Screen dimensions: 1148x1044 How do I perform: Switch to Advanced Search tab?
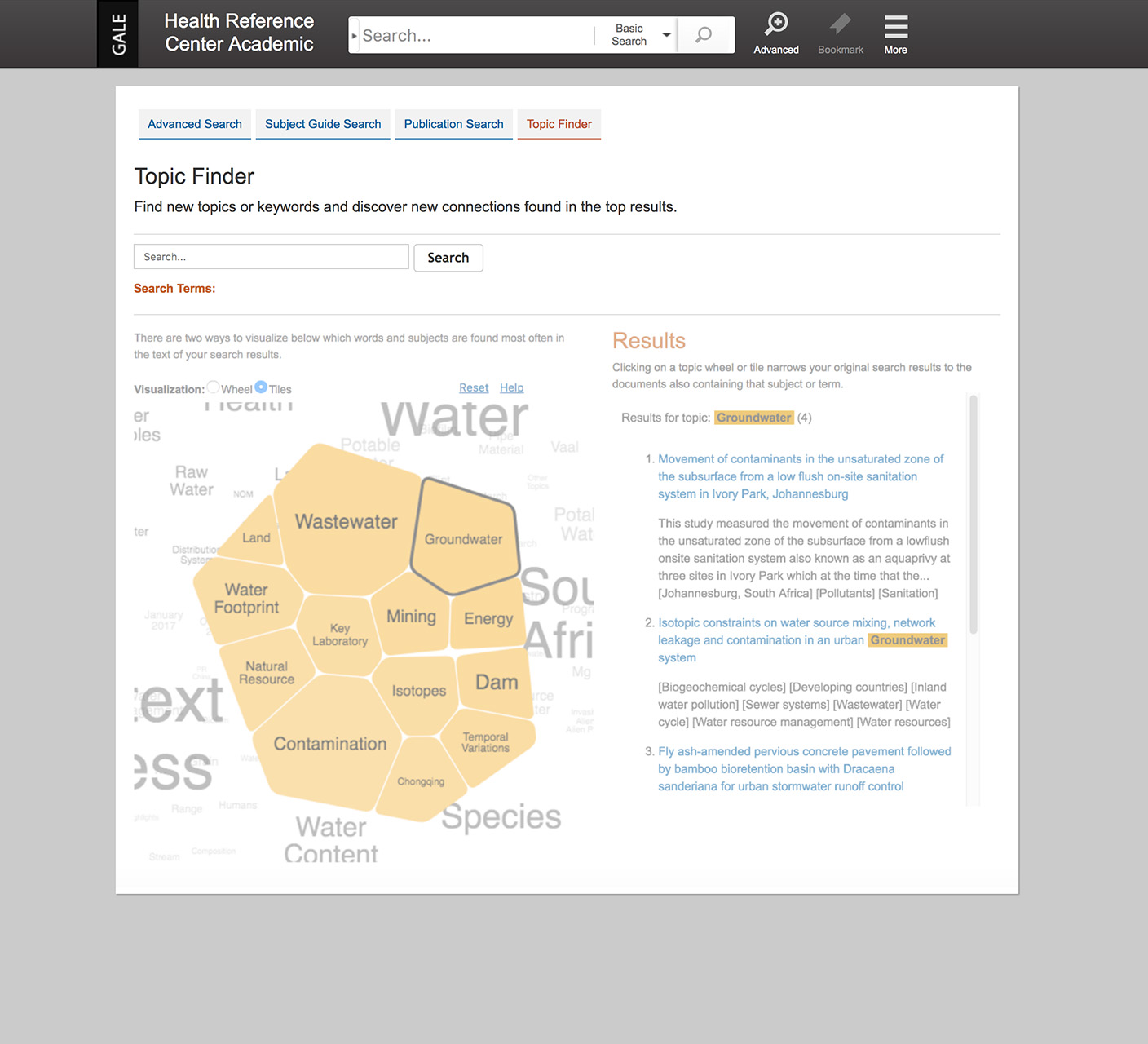click(x=195, y=124)
